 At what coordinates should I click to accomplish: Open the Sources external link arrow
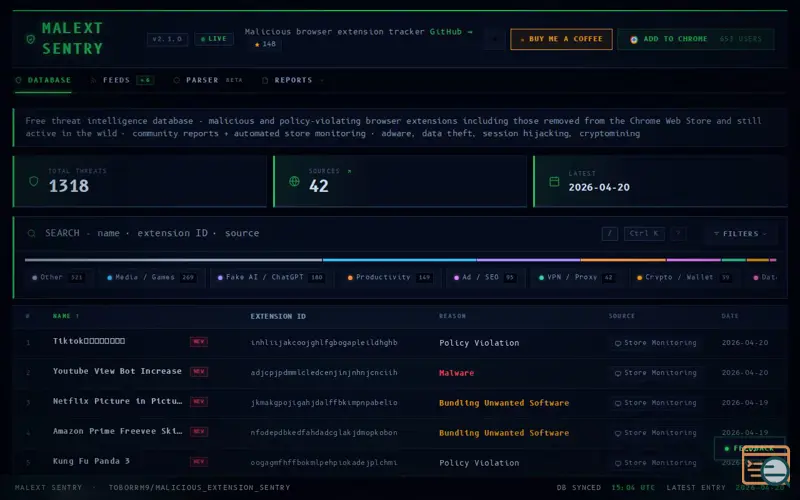click(x=349, y=171)
